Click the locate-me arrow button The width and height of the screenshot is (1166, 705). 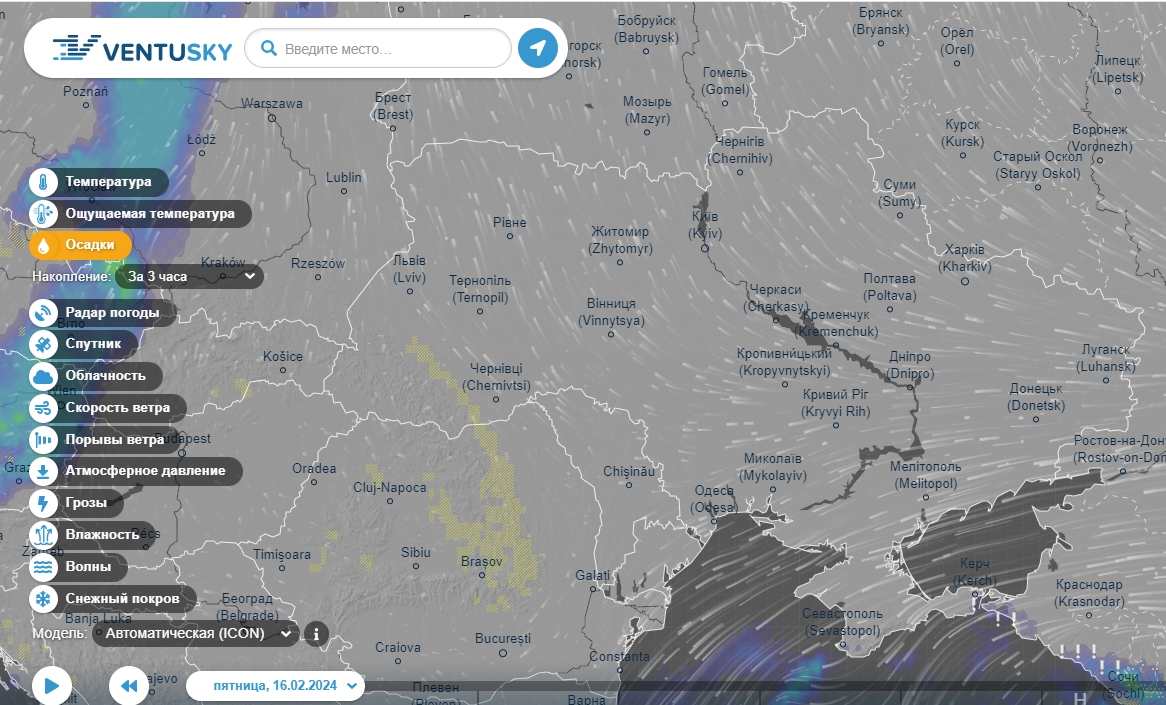click(x=538, y=48)
